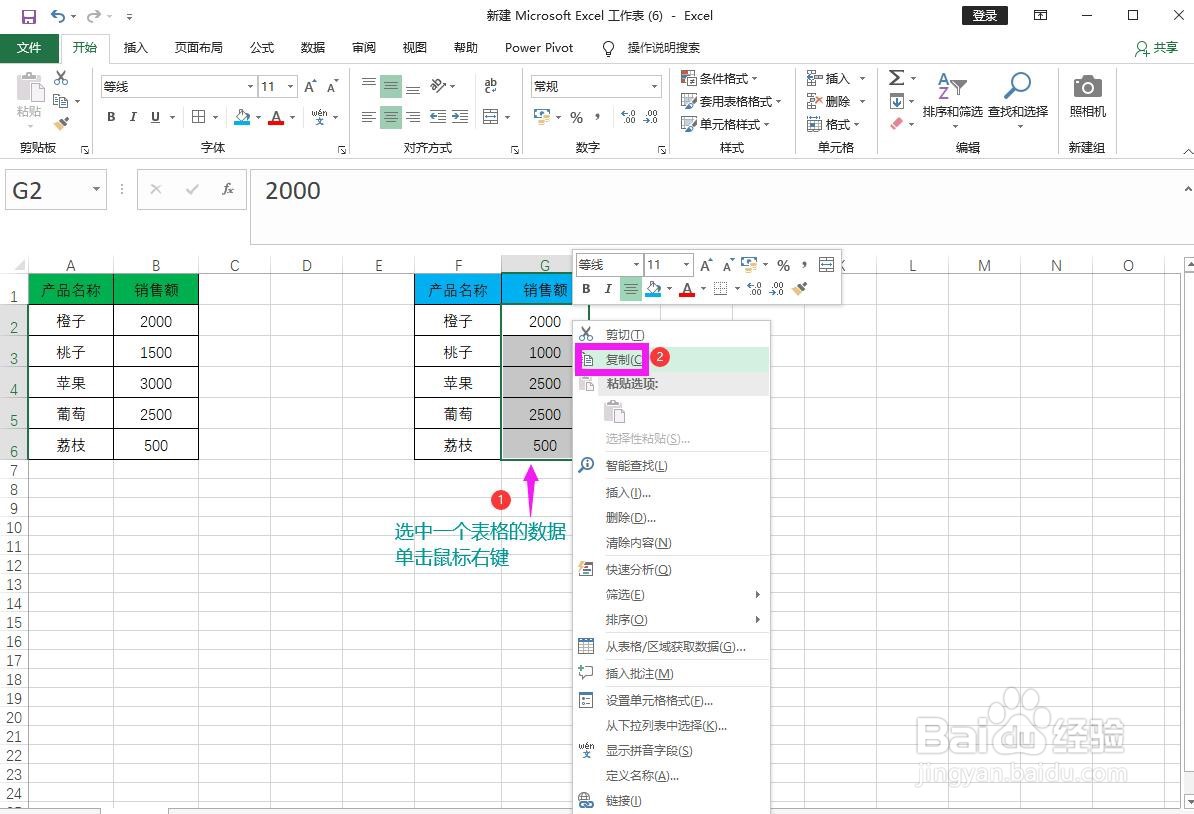Apply percent style from the Number group
The width and height of the screenshot is (1194, 814).
click(x=576, y=118)
